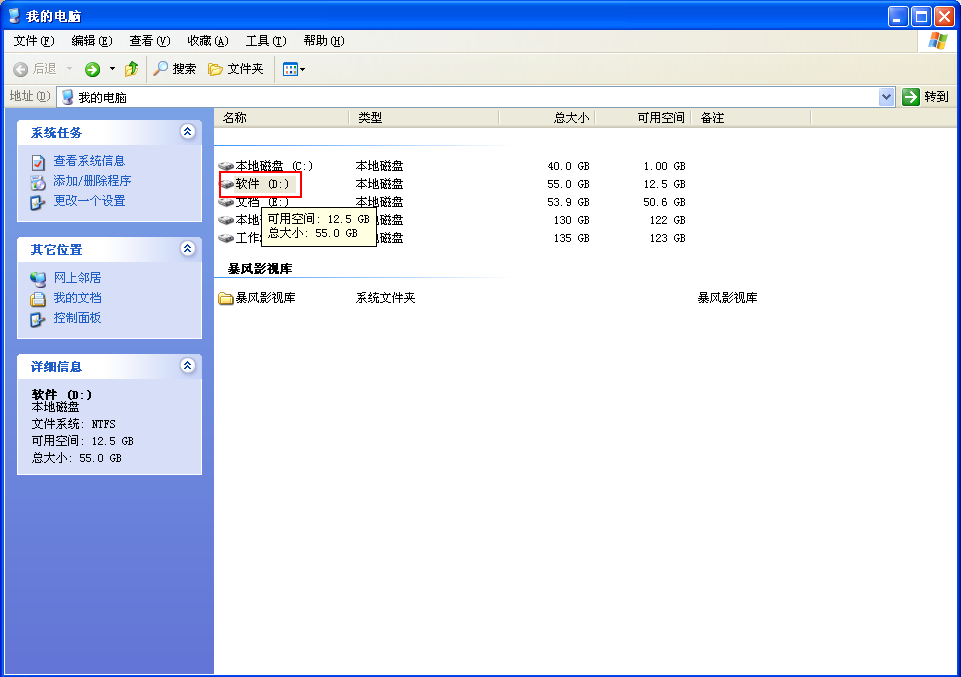Click the 查看系统信息 icon
Viewport: 961px width, 677px height.
pos(38,162)
